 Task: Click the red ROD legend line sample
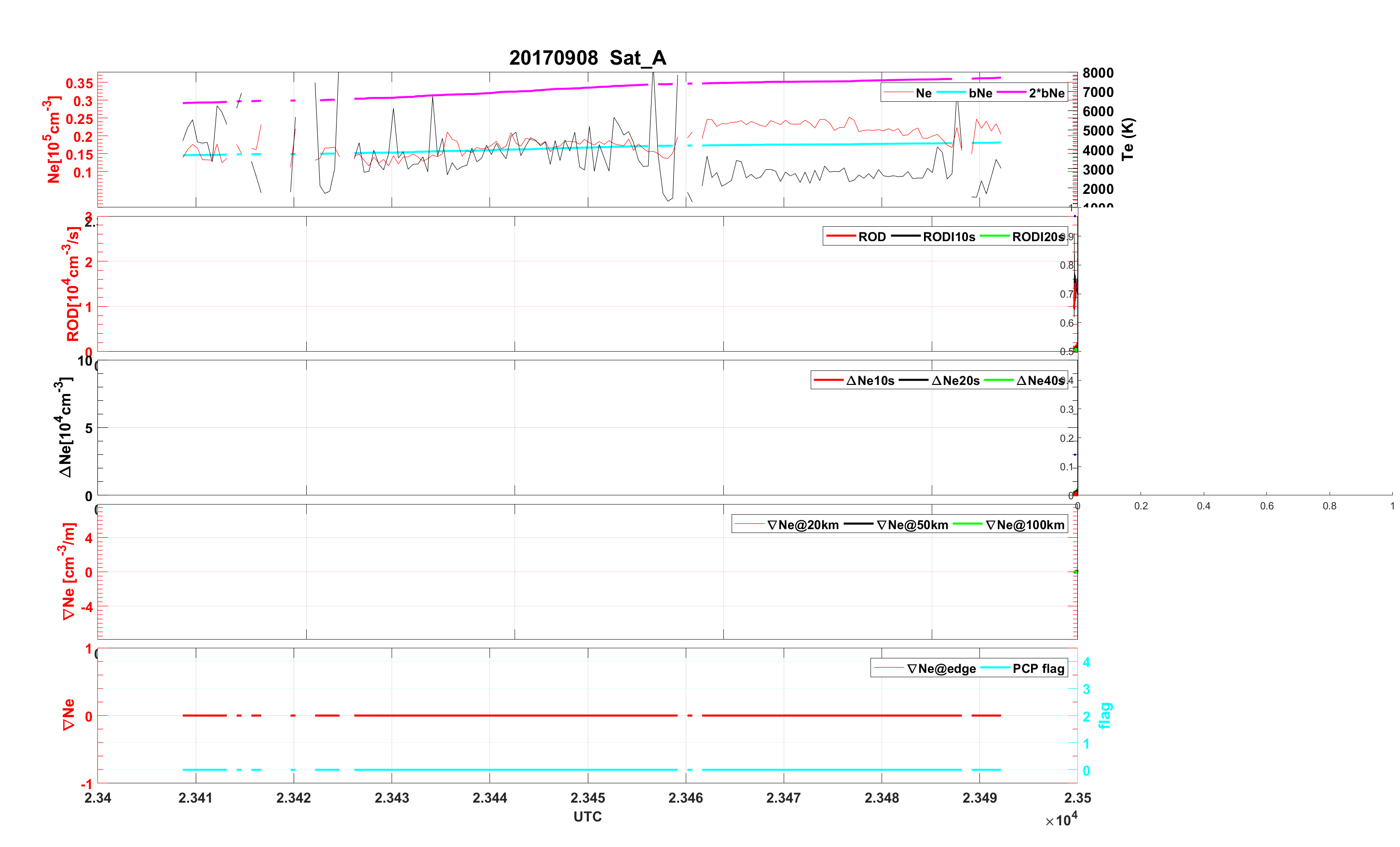click(x=841, y=236)
